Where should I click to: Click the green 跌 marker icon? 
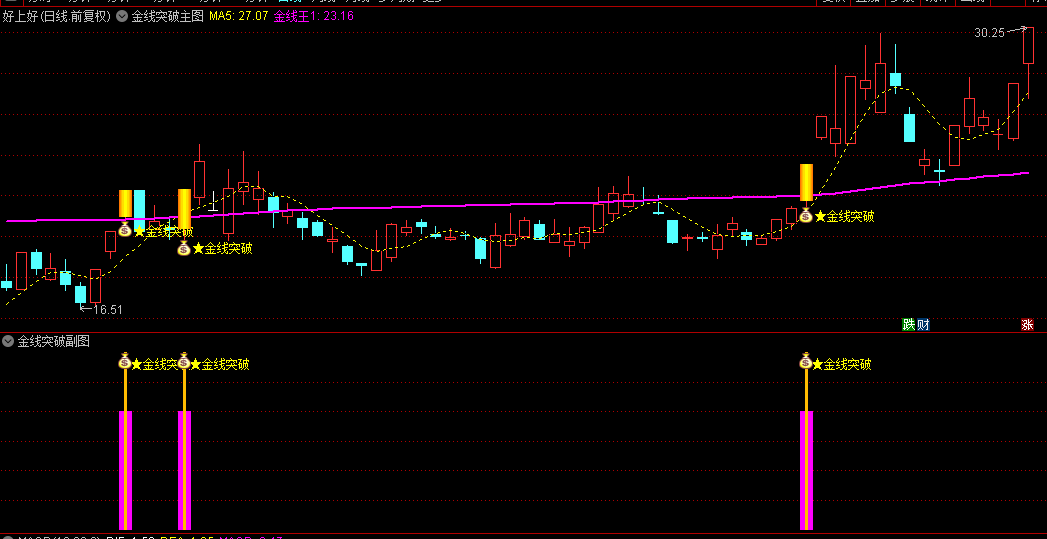[x=909, y=325]
